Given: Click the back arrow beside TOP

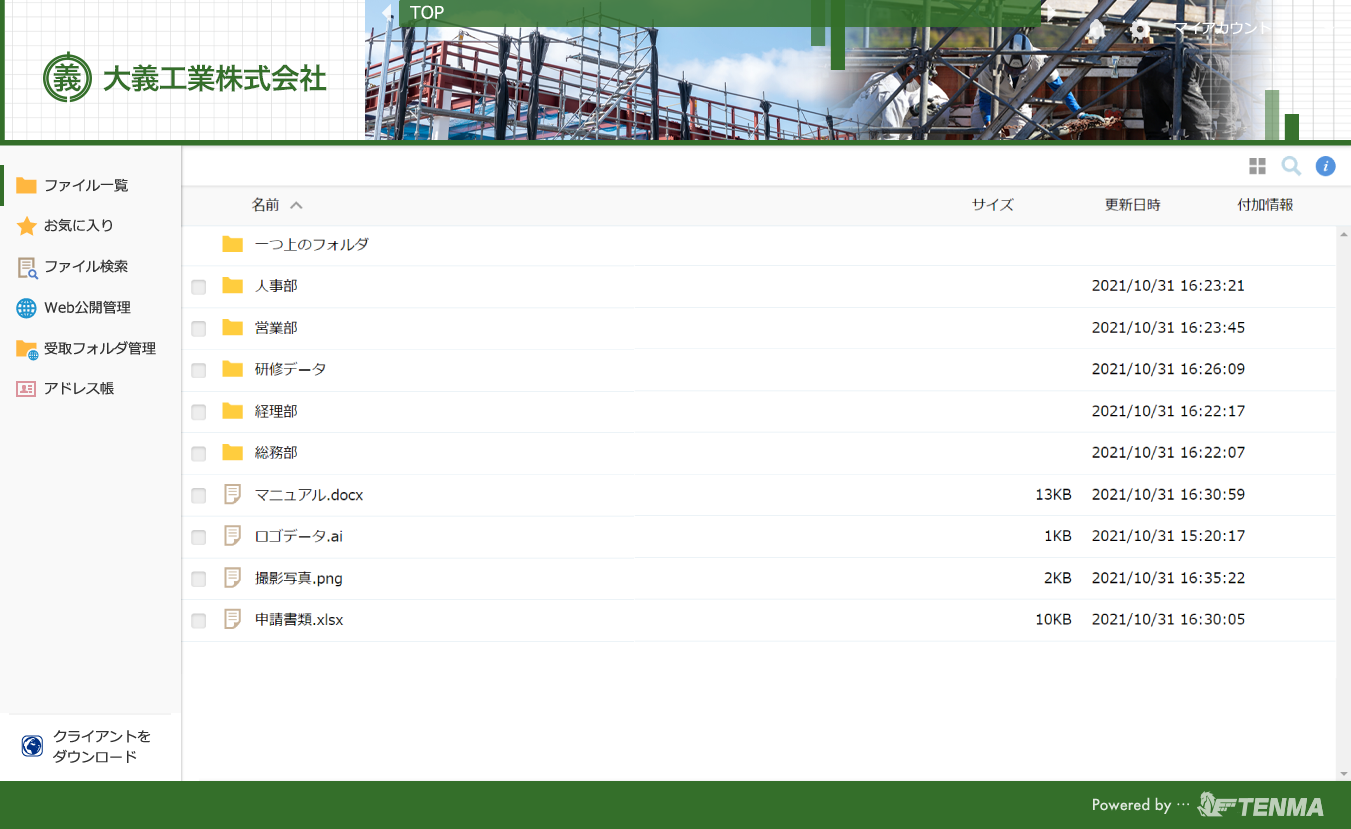Looking at the screenshot, I should pyautogui.click(x=387, y=13).
